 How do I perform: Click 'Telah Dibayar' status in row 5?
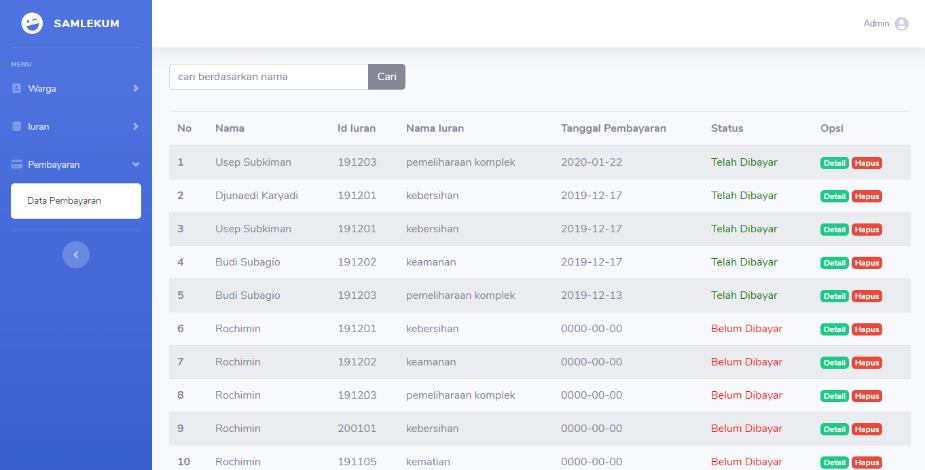(x=744, y=295)
